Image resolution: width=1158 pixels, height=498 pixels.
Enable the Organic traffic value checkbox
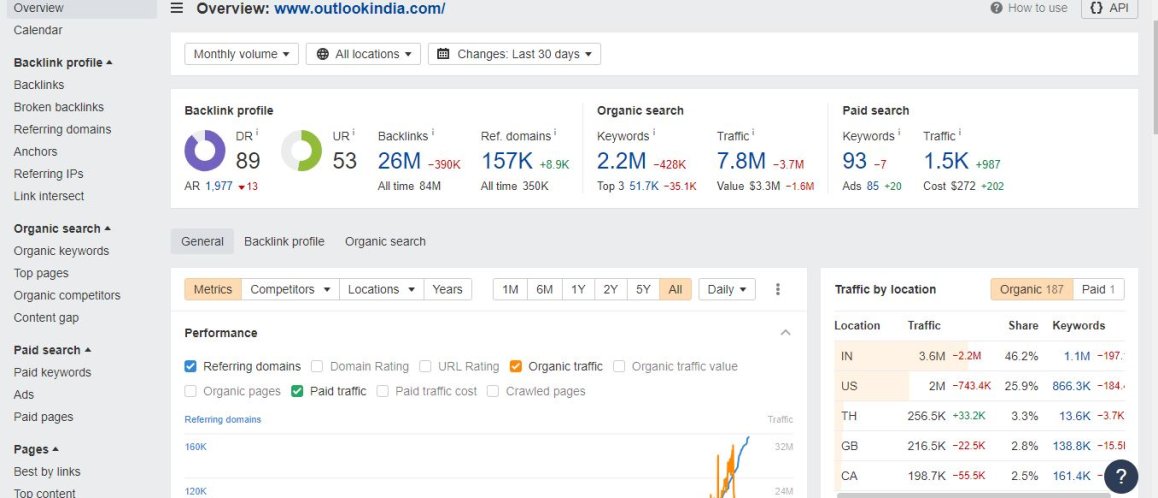tap(619, 366)
